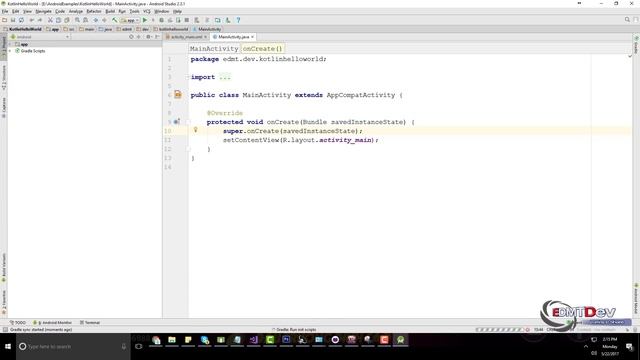The height and width of the screenshot is (360, 640).
Task: Click the Find magnifier icon in toolbar
Action: pos(77,20)
